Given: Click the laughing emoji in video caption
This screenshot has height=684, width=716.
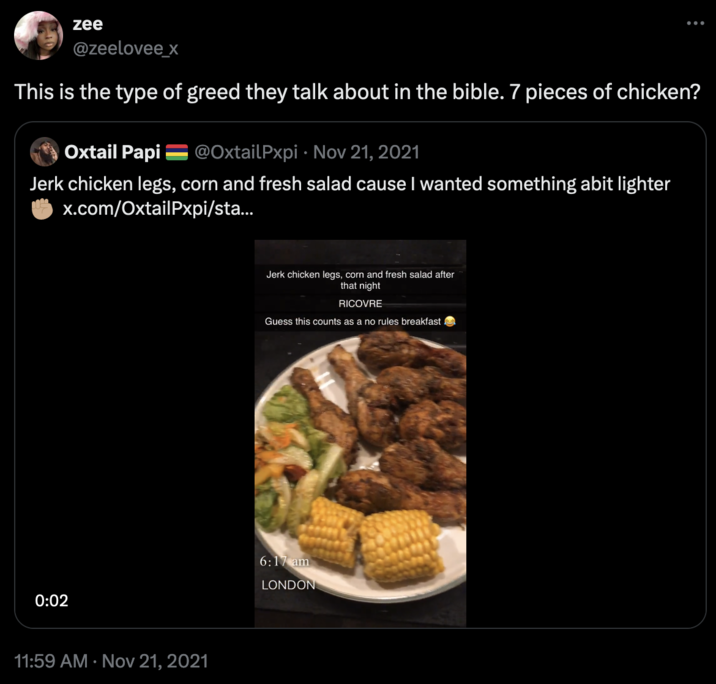Looking at the screenshot, I should click(449, 321).
